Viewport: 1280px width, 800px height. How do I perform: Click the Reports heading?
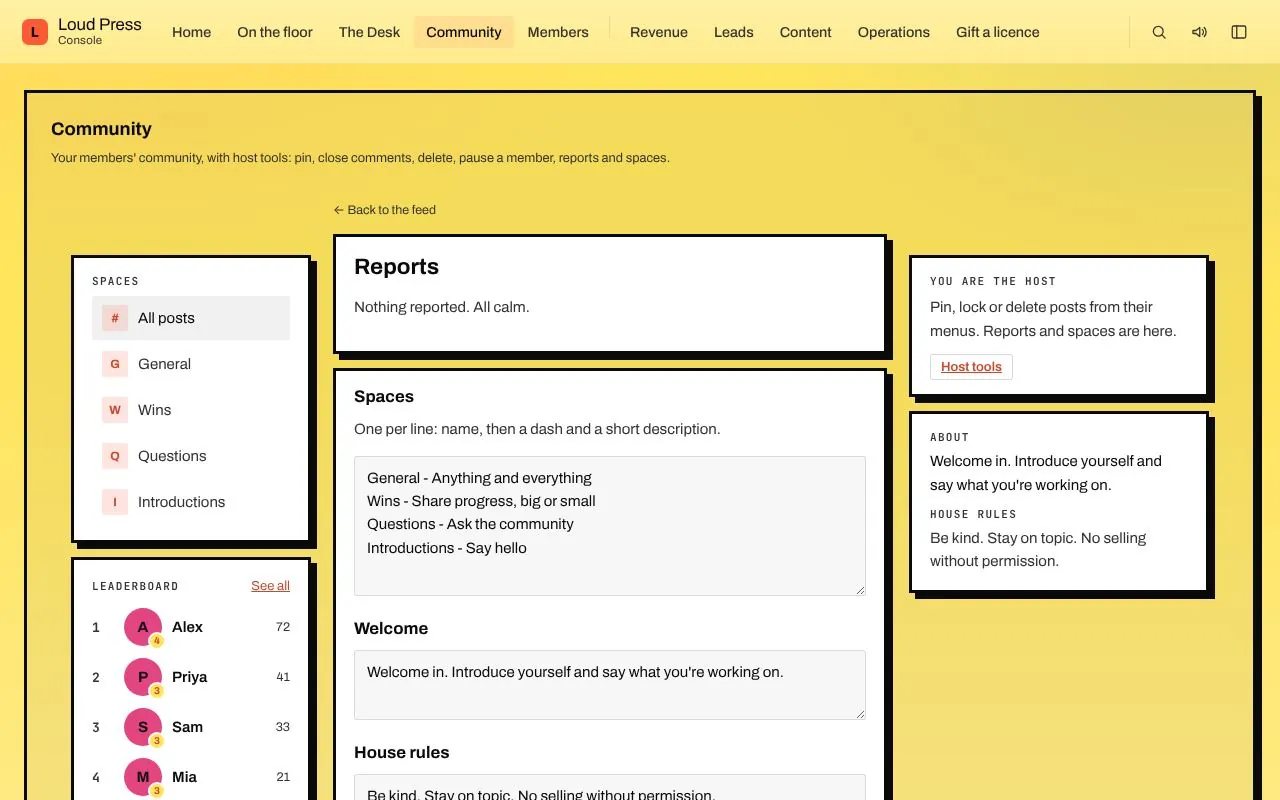point(397,267)
